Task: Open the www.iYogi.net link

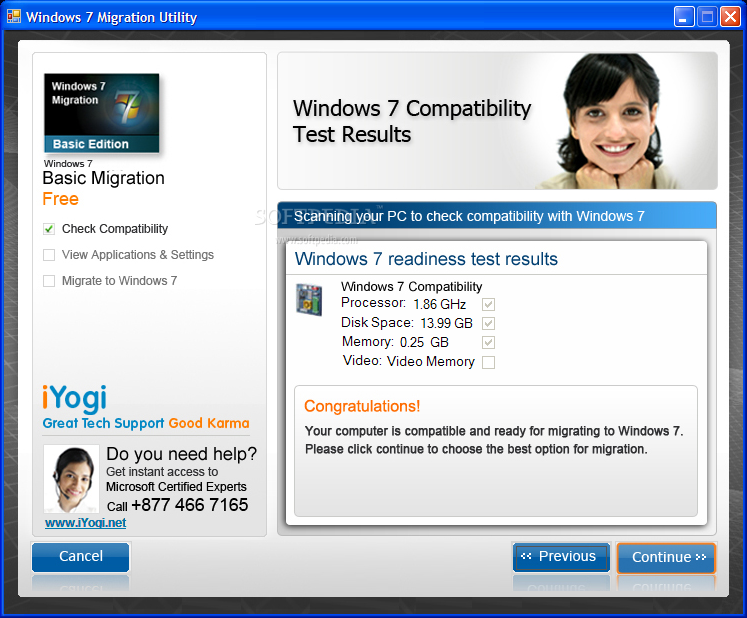Action: click(86, 523)
